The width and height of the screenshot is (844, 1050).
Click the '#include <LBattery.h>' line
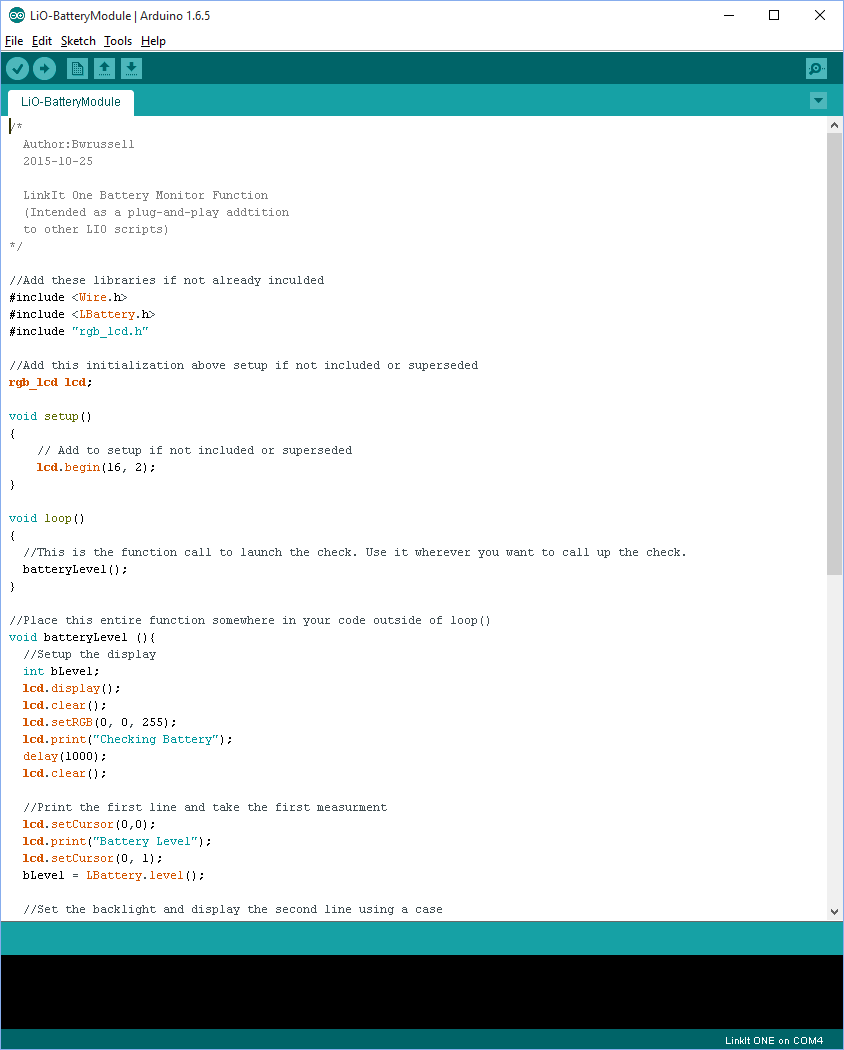click(82, 314)
